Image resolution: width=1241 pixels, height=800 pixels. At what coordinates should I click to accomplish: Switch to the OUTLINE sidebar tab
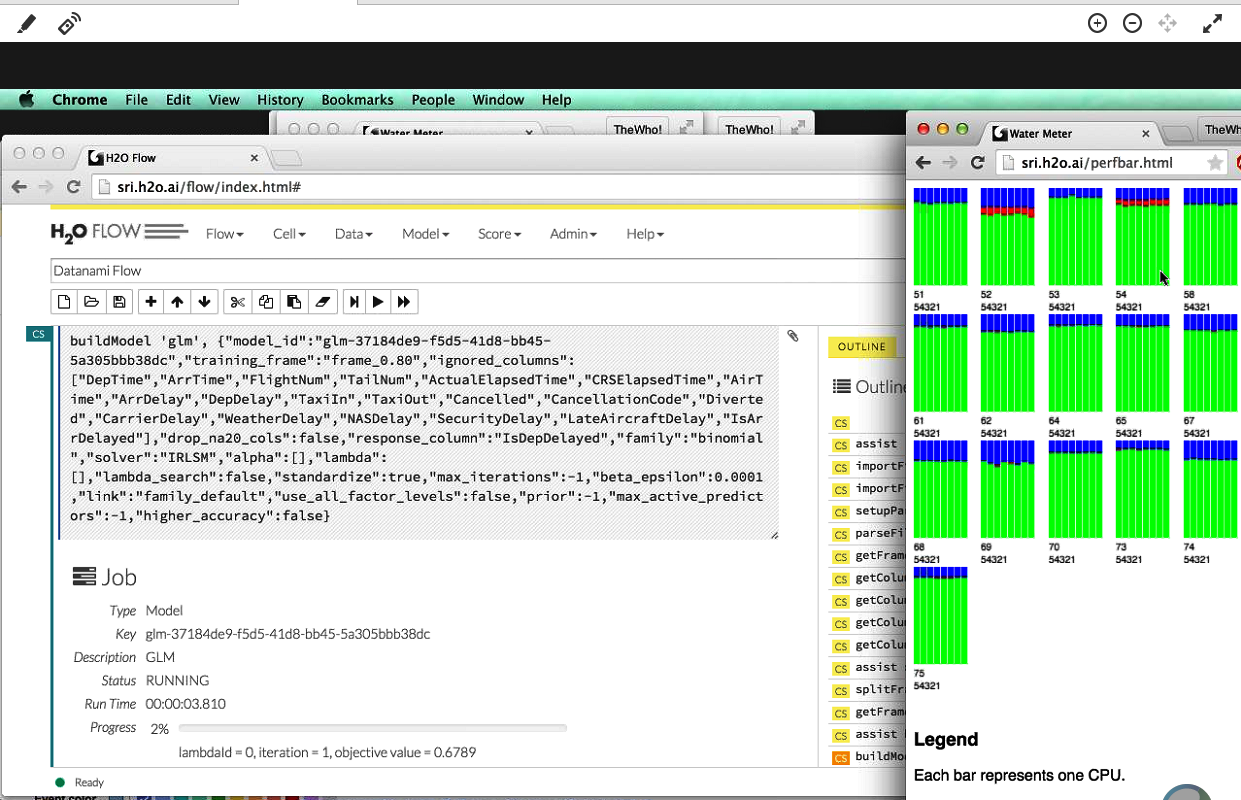pos(862,347)
